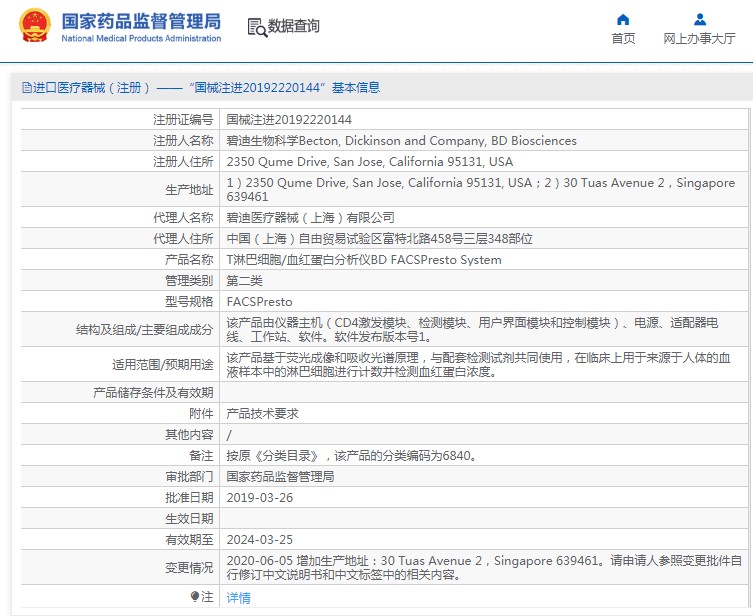Click registrant name Becton, Dickinson value
The height and width of the screenshot is (616, 753).
(x=401, y=141)
